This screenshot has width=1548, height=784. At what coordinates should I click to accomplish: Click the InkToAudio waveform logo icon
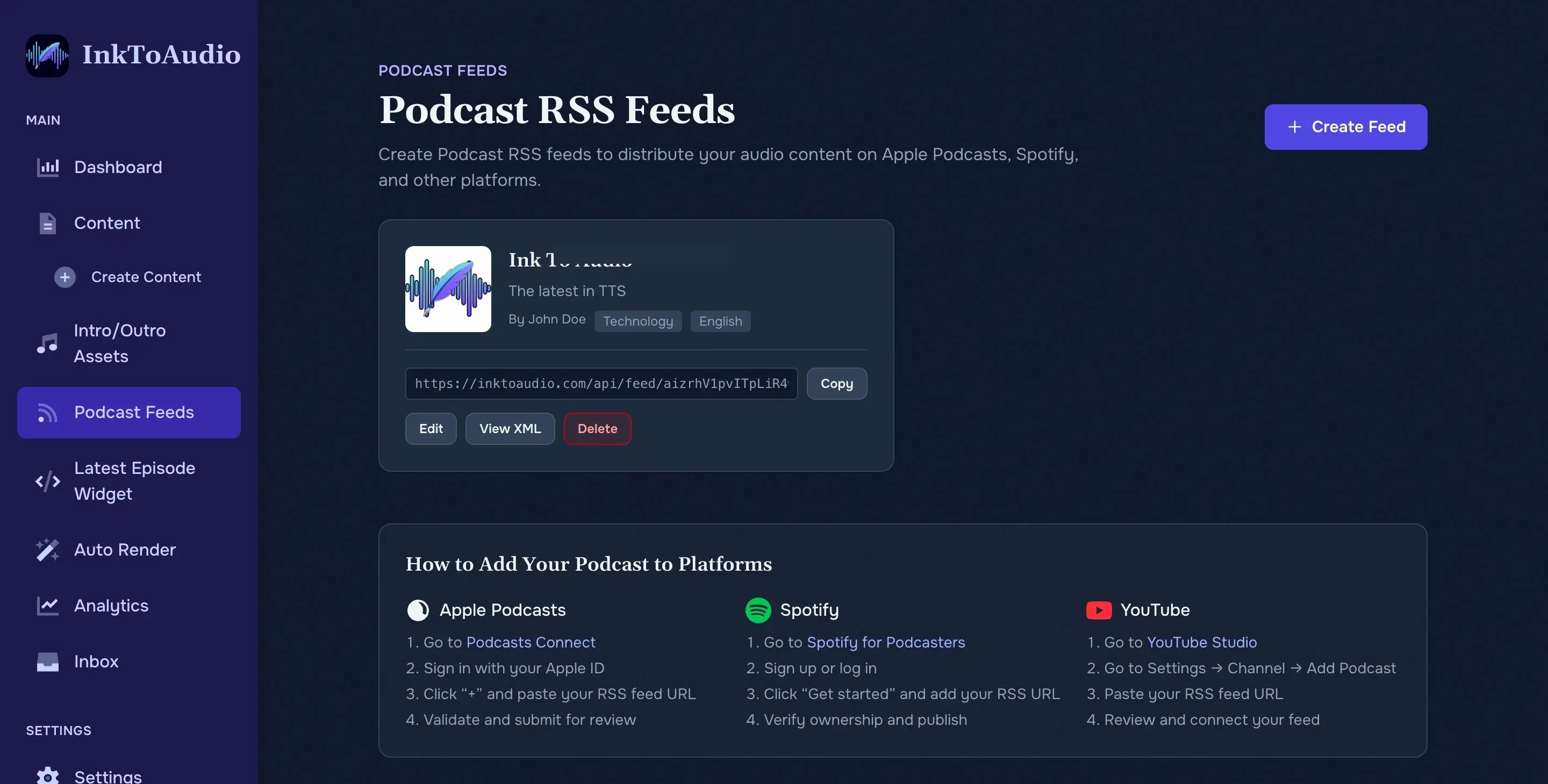47,55
